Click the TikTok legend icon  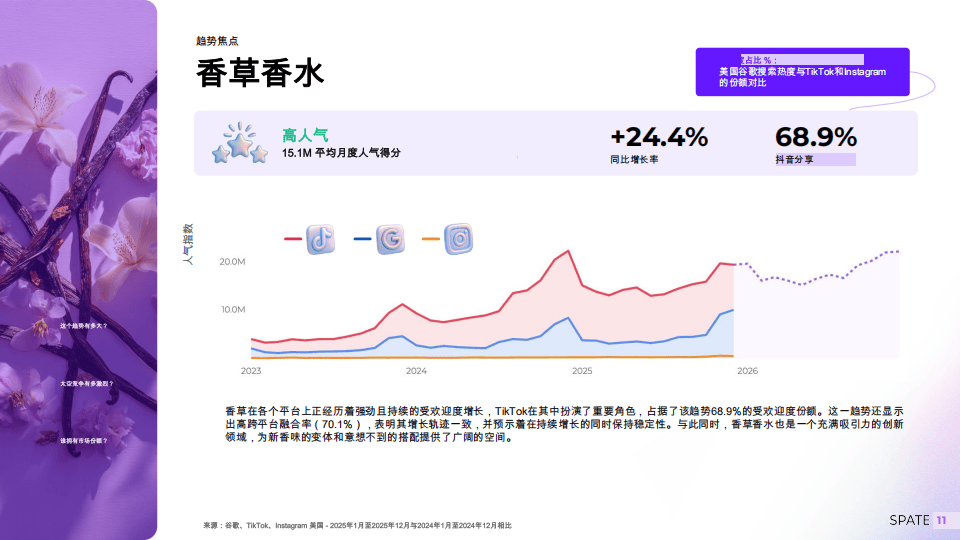(320, 239)
